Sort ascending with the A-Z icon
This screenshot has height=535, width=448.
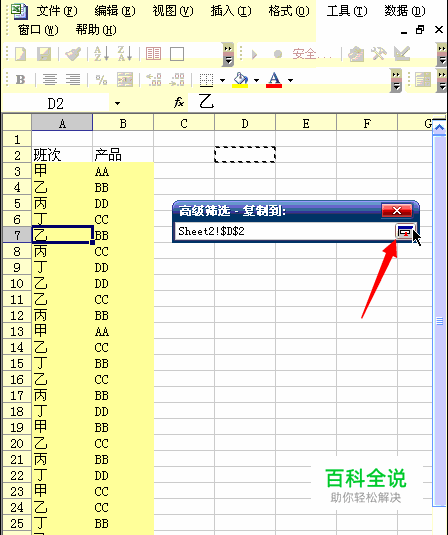click(101, 54)
